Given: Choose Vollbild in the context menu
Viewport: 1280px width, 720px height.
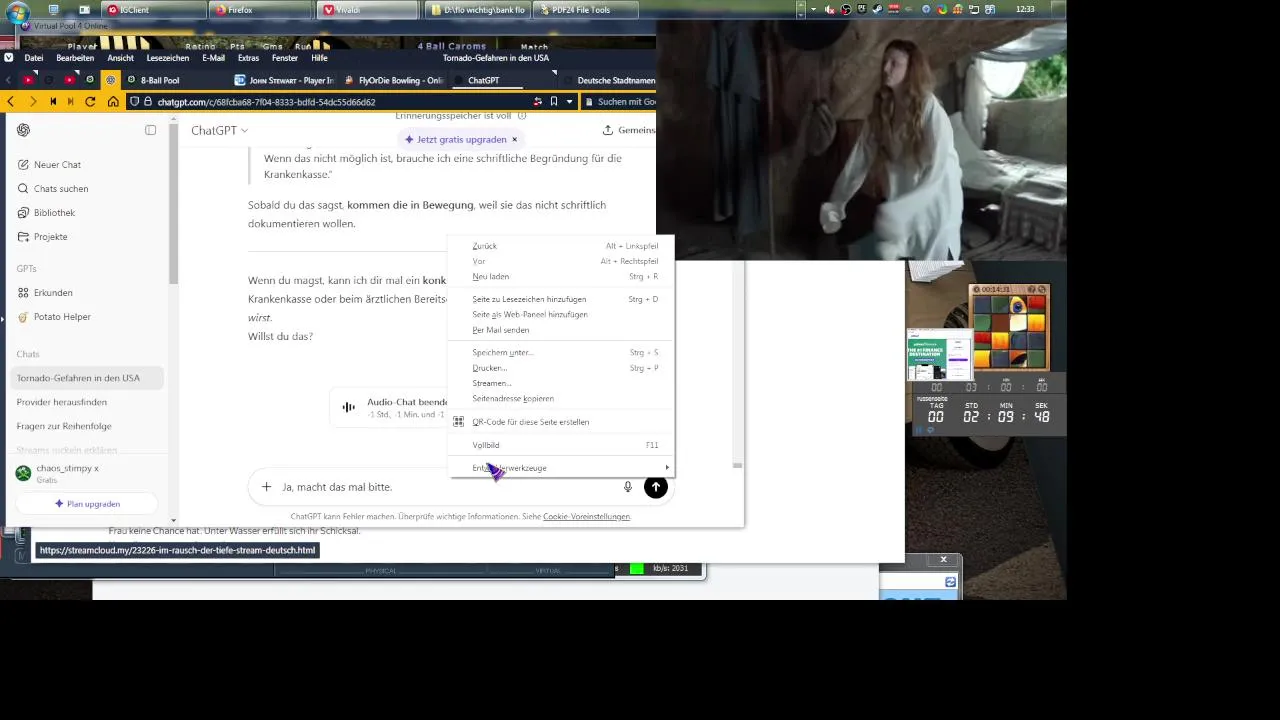Looking at the screenshot, I should click(x=562, y=445).
